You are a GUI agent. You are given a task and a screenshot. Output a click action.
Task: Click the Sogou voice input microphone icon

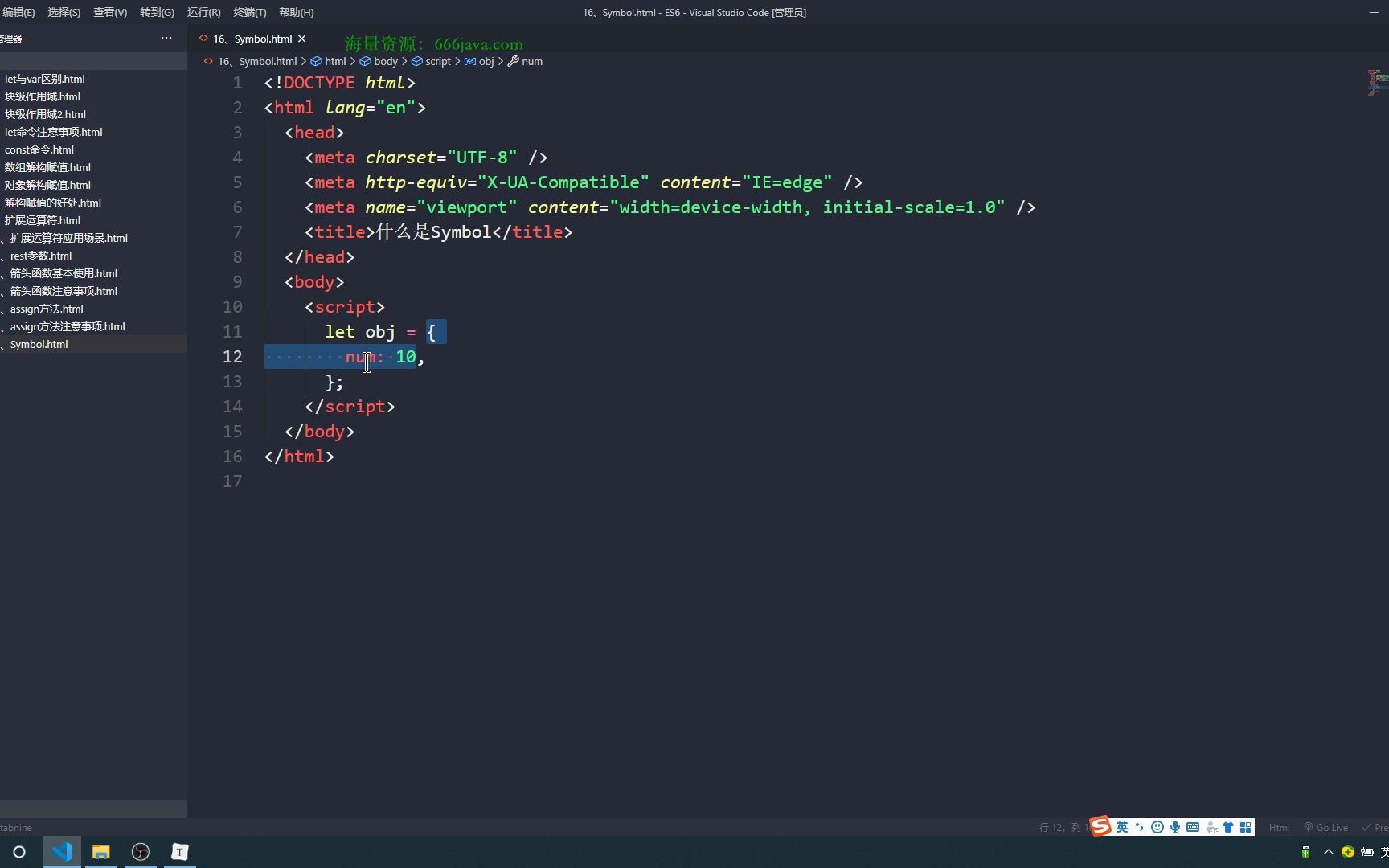[x=1175, y=827]
